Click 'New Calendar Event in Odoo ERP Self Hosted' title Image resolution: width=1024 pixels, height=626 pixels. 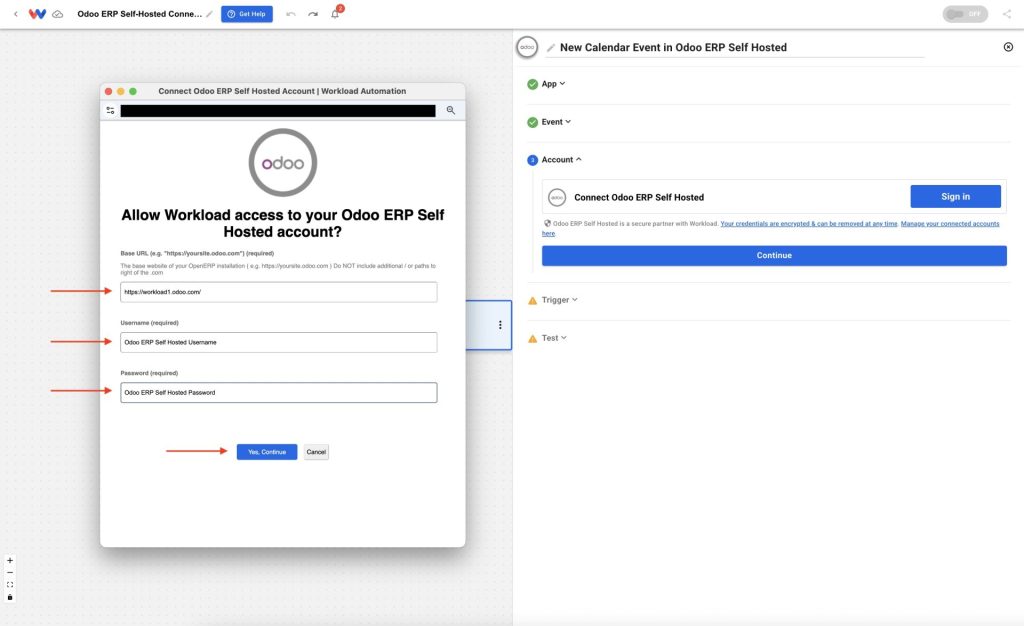tap(673, 47)
